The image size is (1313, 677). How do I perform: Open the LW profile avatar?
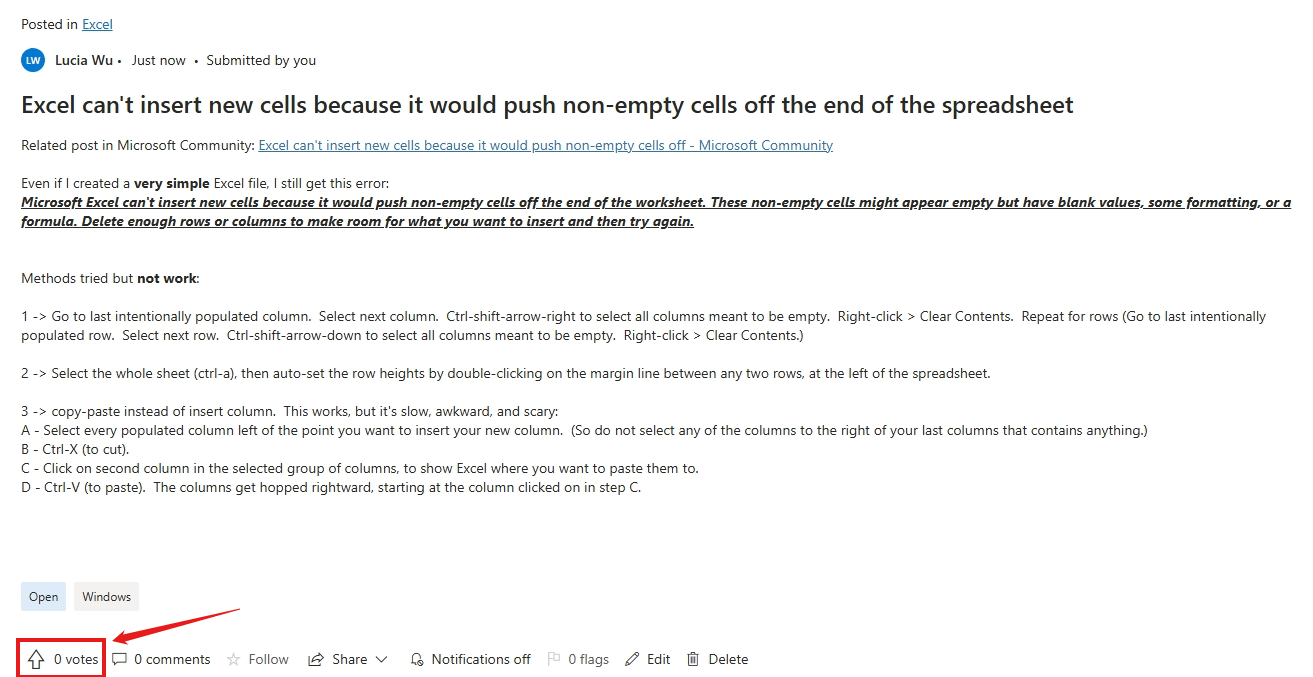click(33, 60)
